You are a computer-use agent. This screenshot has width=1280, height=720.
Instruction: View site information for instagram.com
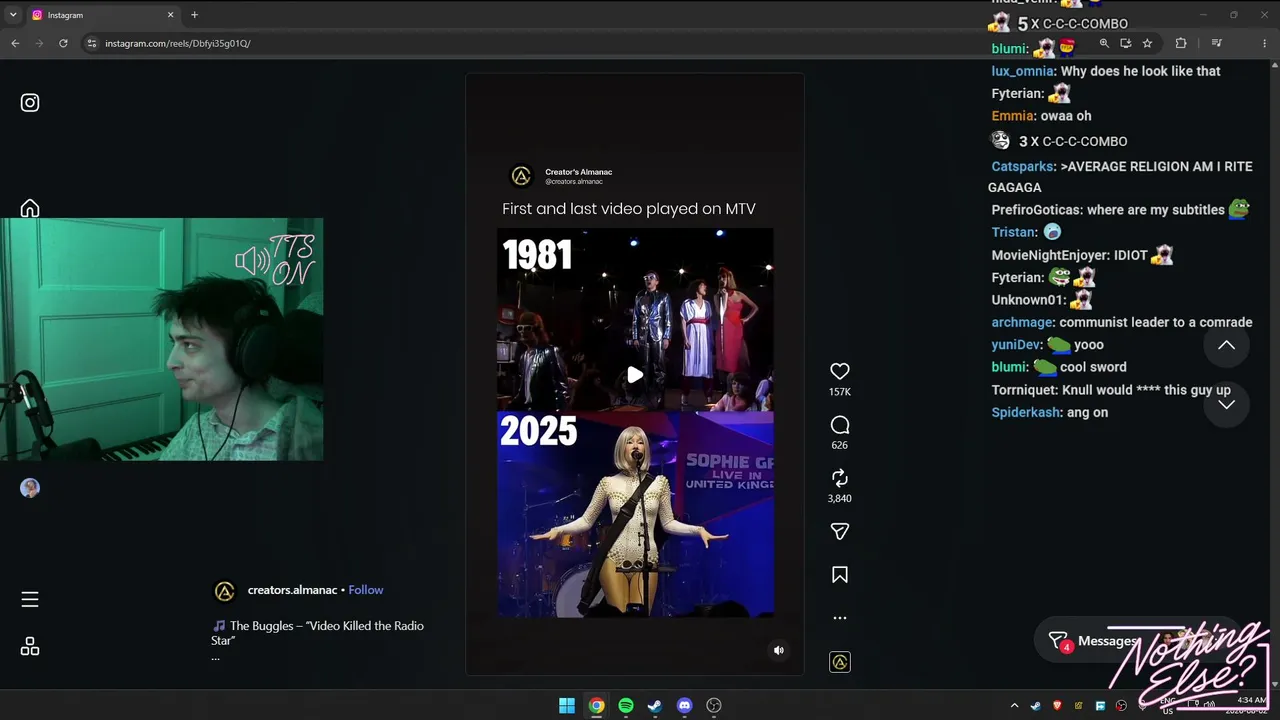point(92,44)
